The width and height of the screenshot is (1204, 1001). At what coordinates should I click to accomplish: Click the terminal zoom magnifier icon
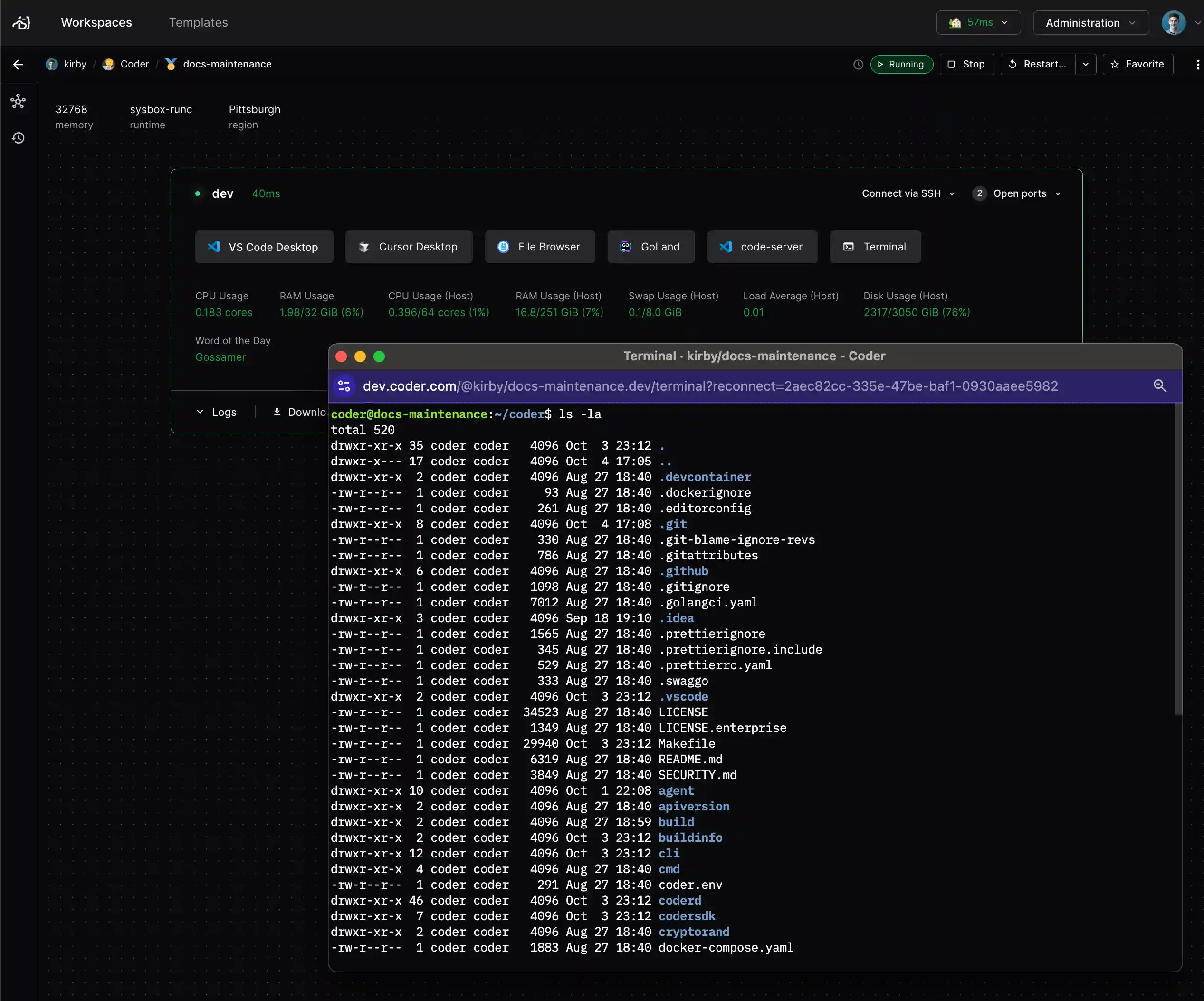click(x=1159, y=386)
